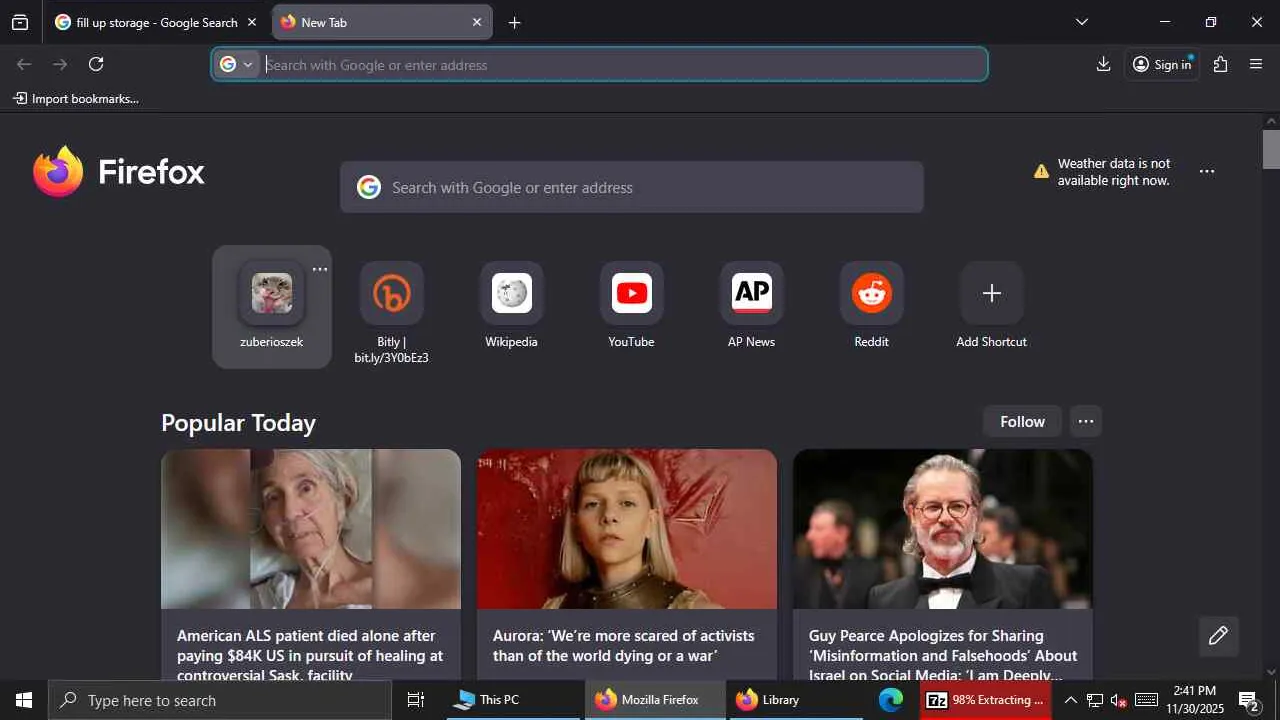Open the AP News shortcut
1280x720 pixels.
click(x=752, y=306)
